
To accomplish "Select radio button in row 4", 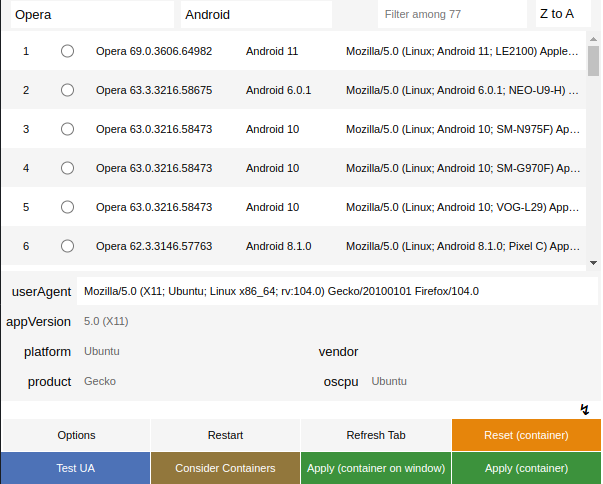I will pyautogui.click(x=67, y=168).
